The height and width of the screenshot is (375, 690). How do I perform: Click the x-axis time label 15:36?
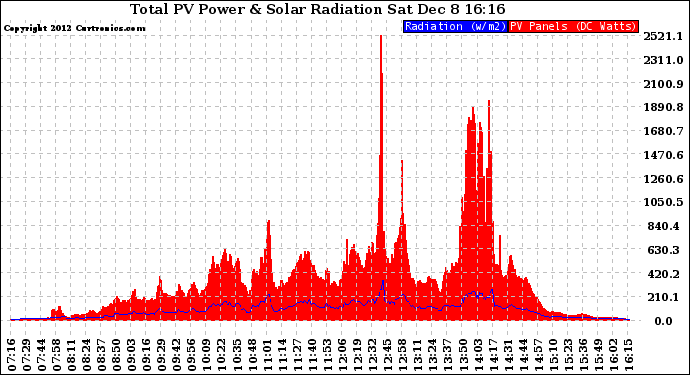point(583,354)
